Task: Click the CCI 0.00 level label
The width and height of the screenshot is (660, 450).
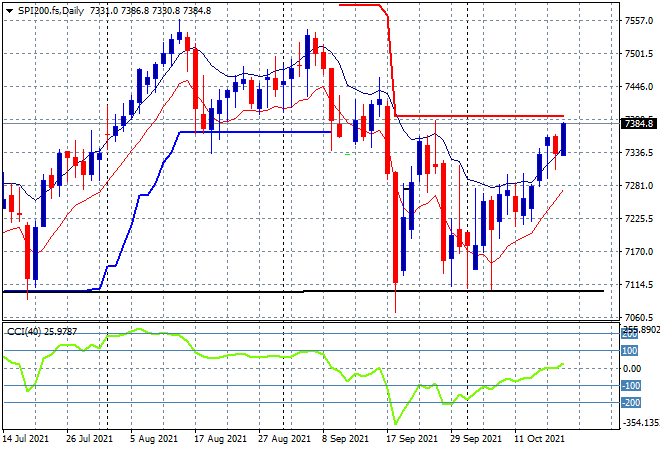Action: [632, 369]
